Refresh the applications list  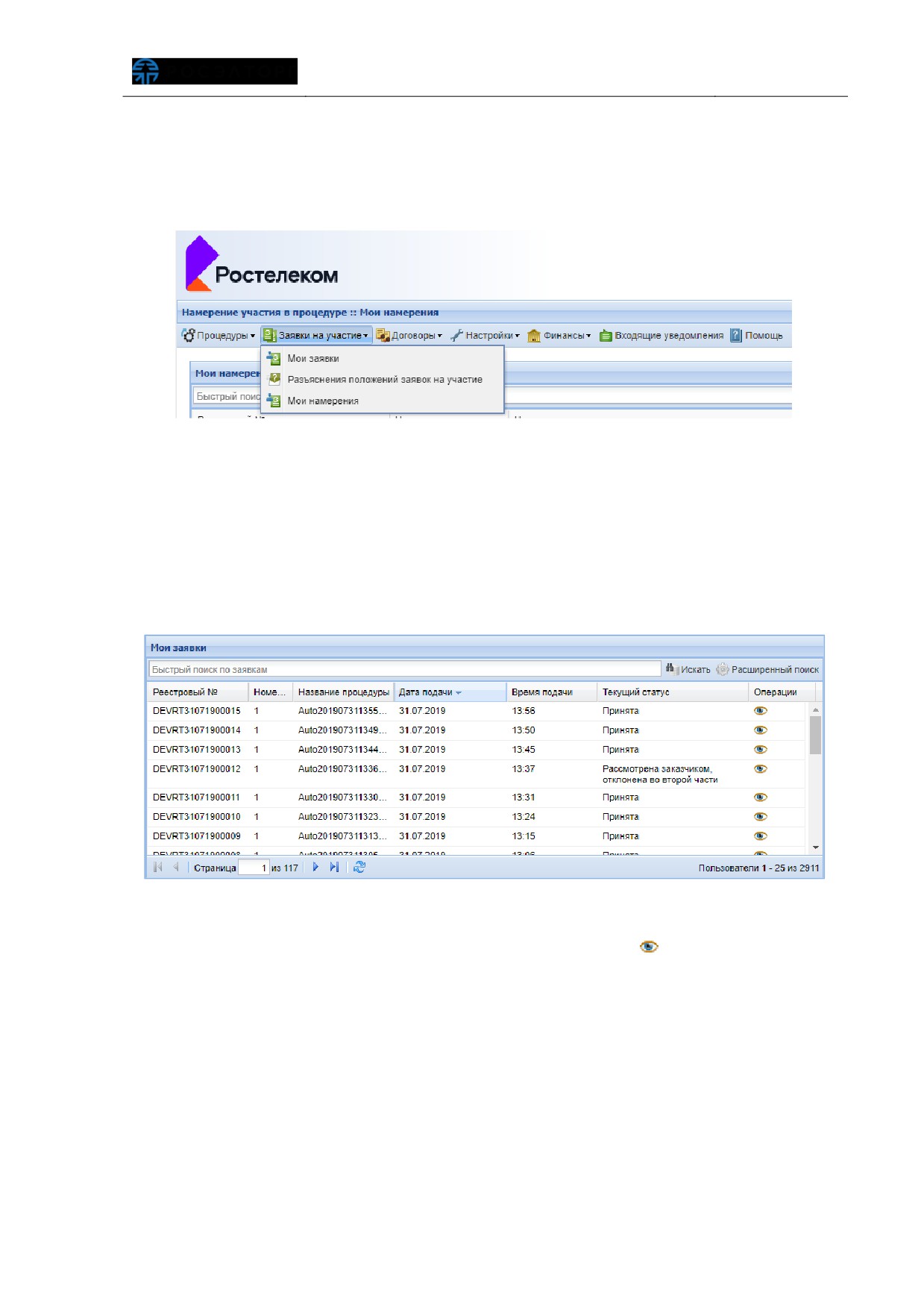click(x=359, y=868)
